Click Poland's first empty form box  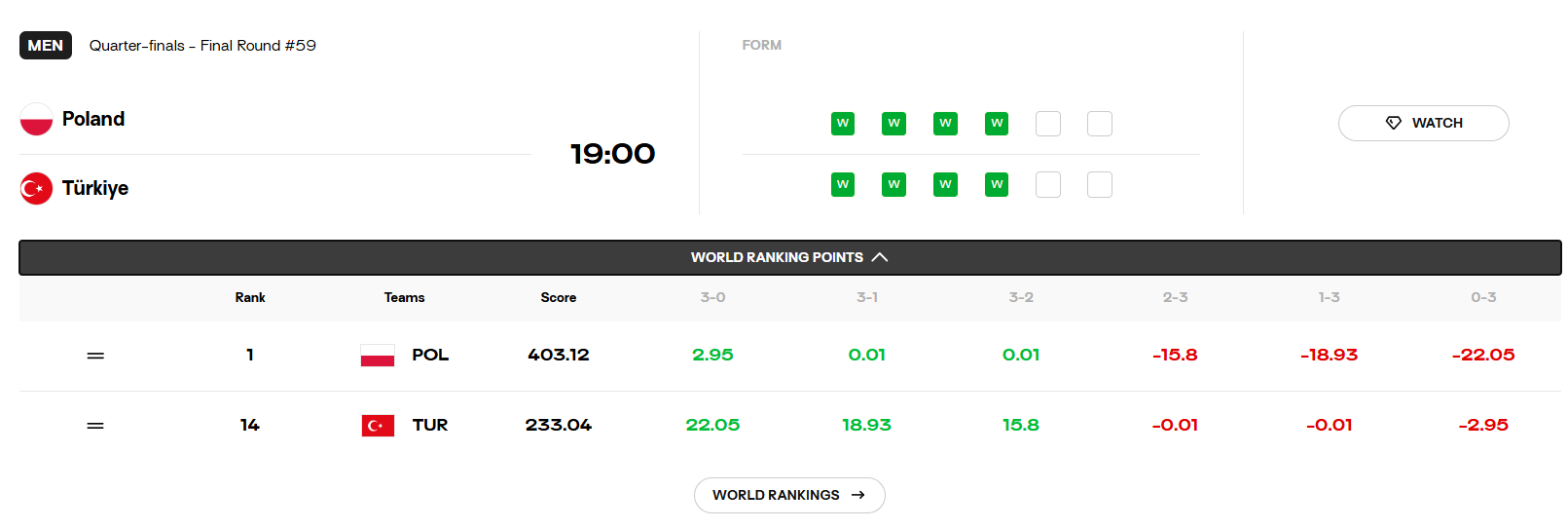[1048, 124]
